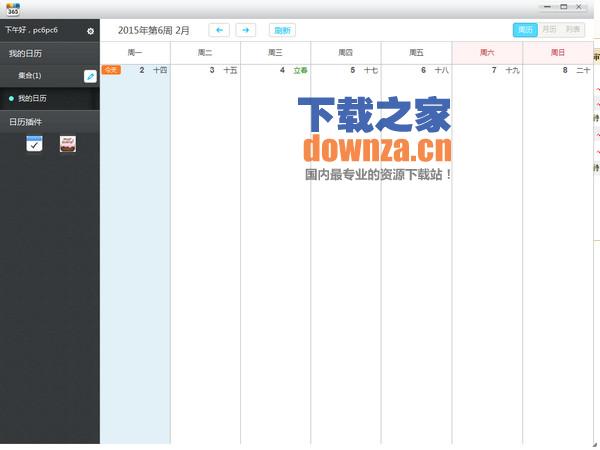Select date 4 with 立春 label
The image size is (600, 450).
[282, 70]
